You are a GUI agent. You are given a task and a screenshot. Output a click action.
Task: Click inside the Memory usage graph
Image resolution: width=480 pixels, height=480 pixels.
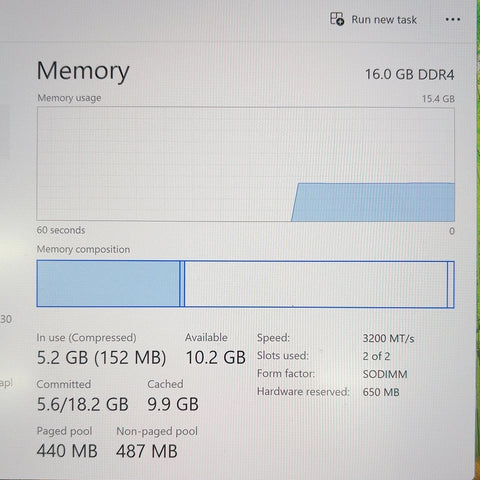point(246,164)
